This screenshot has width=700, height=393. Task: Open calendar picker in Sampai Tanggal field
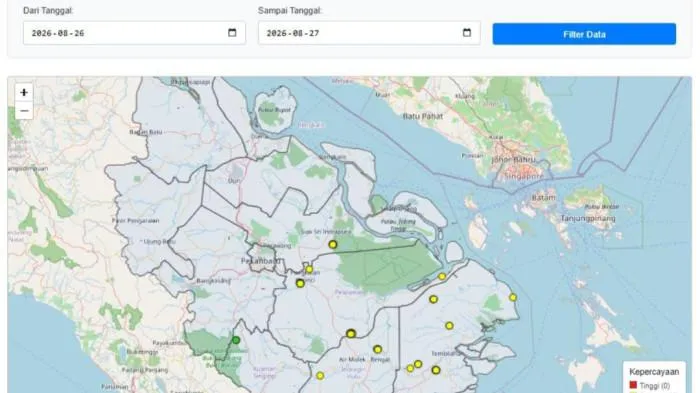coord(467,33)
